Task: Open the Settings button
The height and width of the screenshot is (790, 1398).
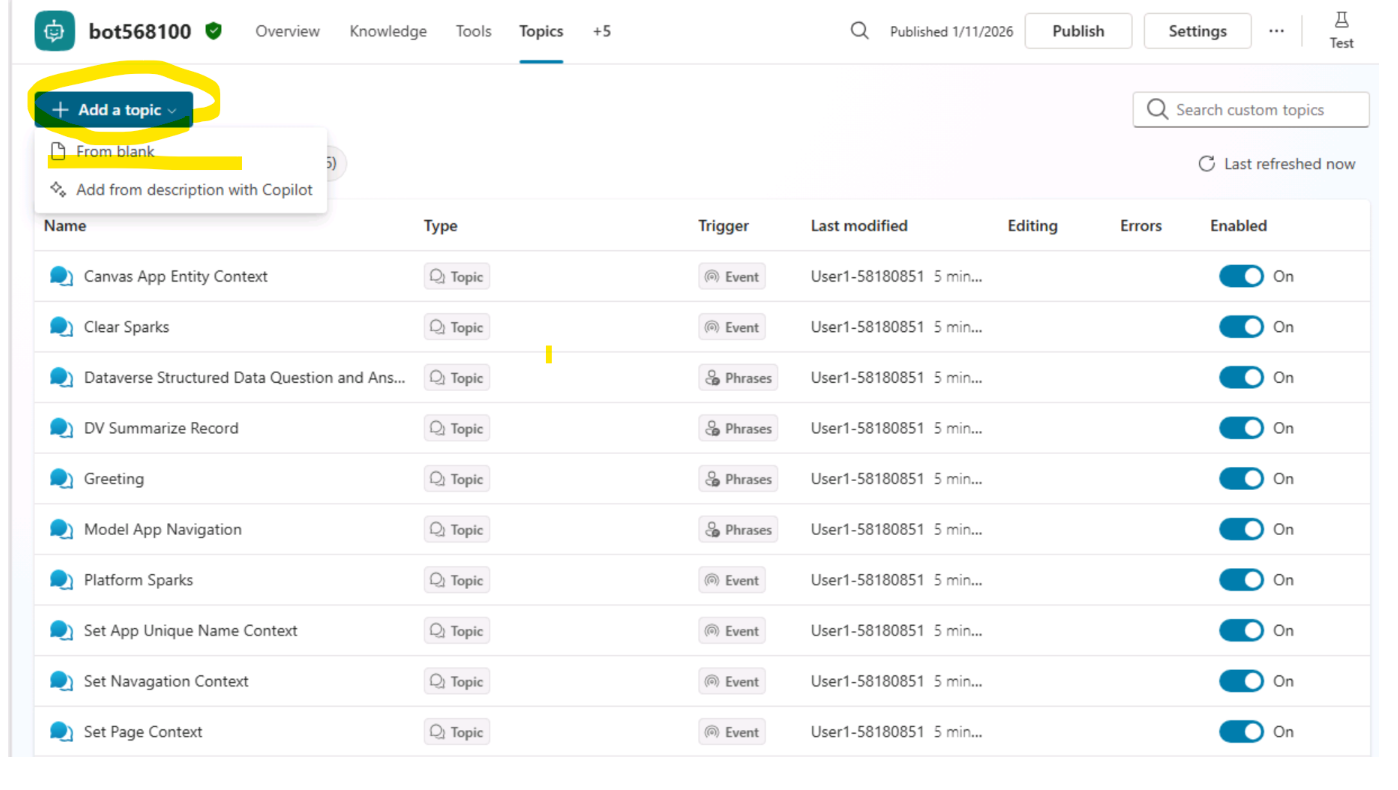Action: (x=1197, y=31)
